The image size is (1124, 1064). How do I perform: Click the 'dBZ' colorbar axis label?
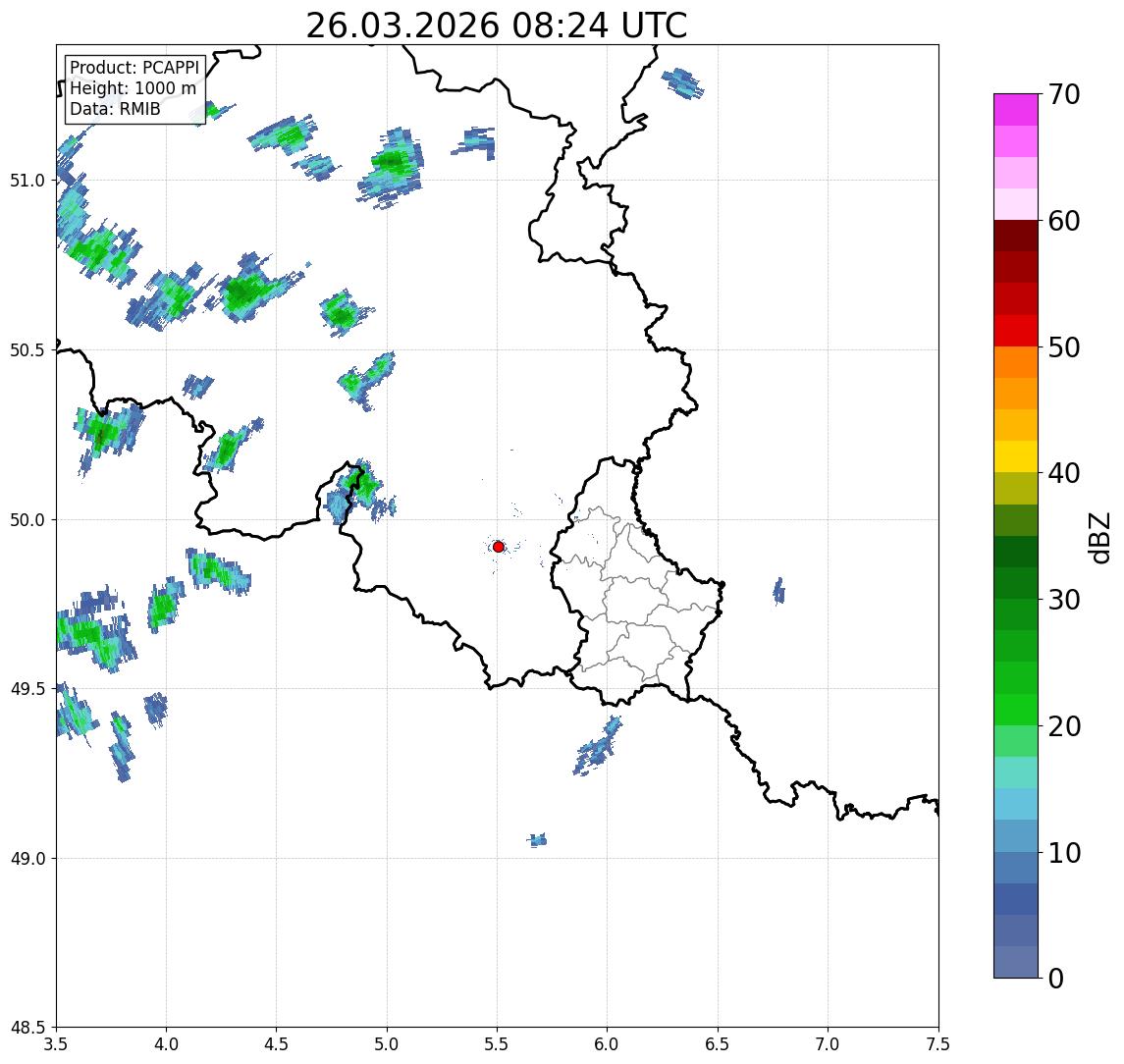point(1101,537)
